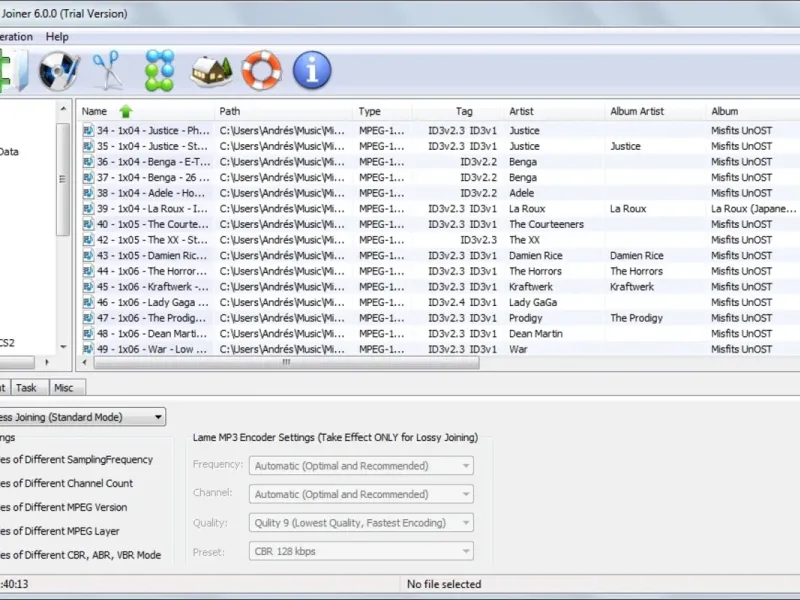
Task: Select file 42 - 1x05 - The XX - St...
Action: [153, 240]
